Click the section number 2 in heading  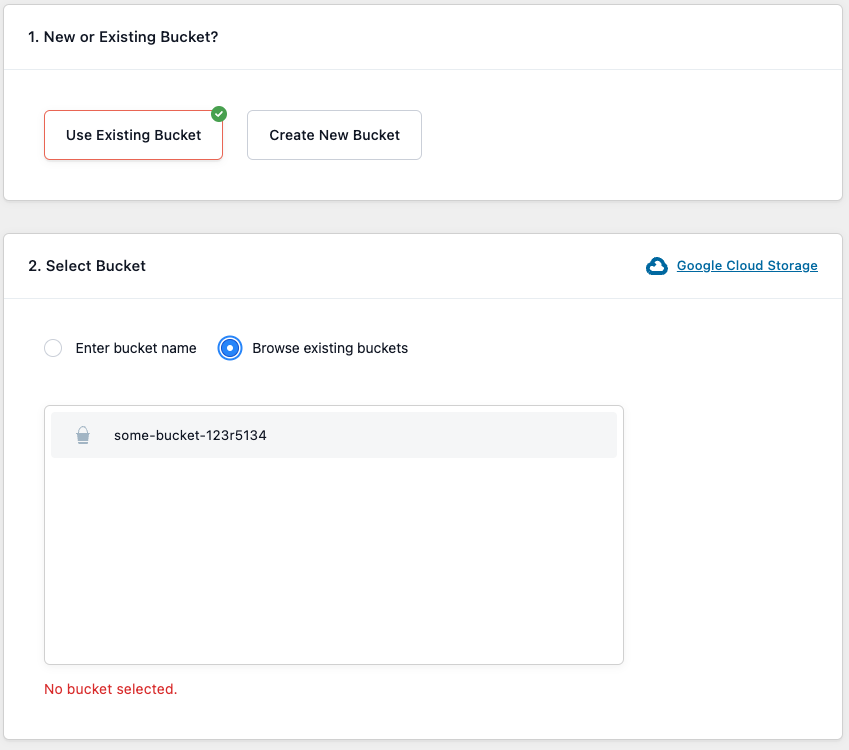34,266
